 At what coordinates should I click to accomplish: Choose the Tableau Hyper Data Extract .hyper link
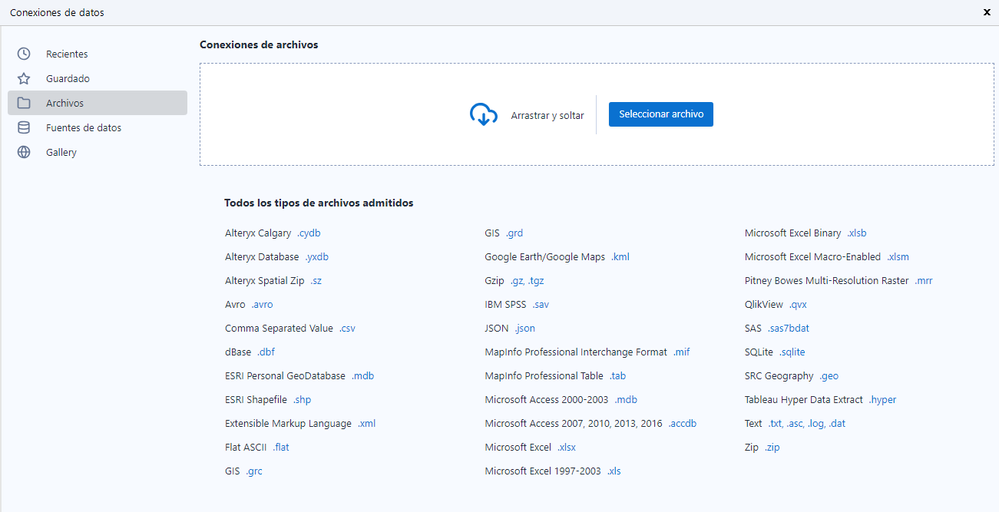tap(882, 400)
